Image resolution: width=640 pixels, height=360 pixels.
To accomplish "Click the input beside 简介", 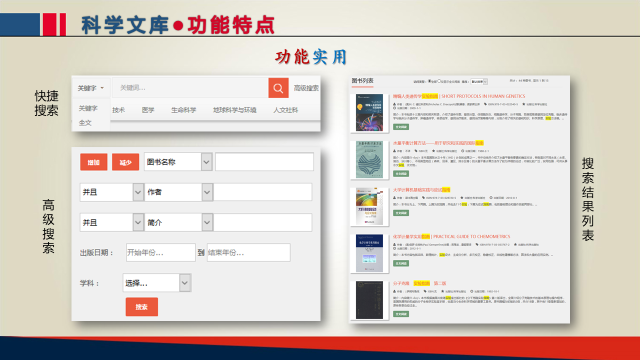I will [263, 222].
